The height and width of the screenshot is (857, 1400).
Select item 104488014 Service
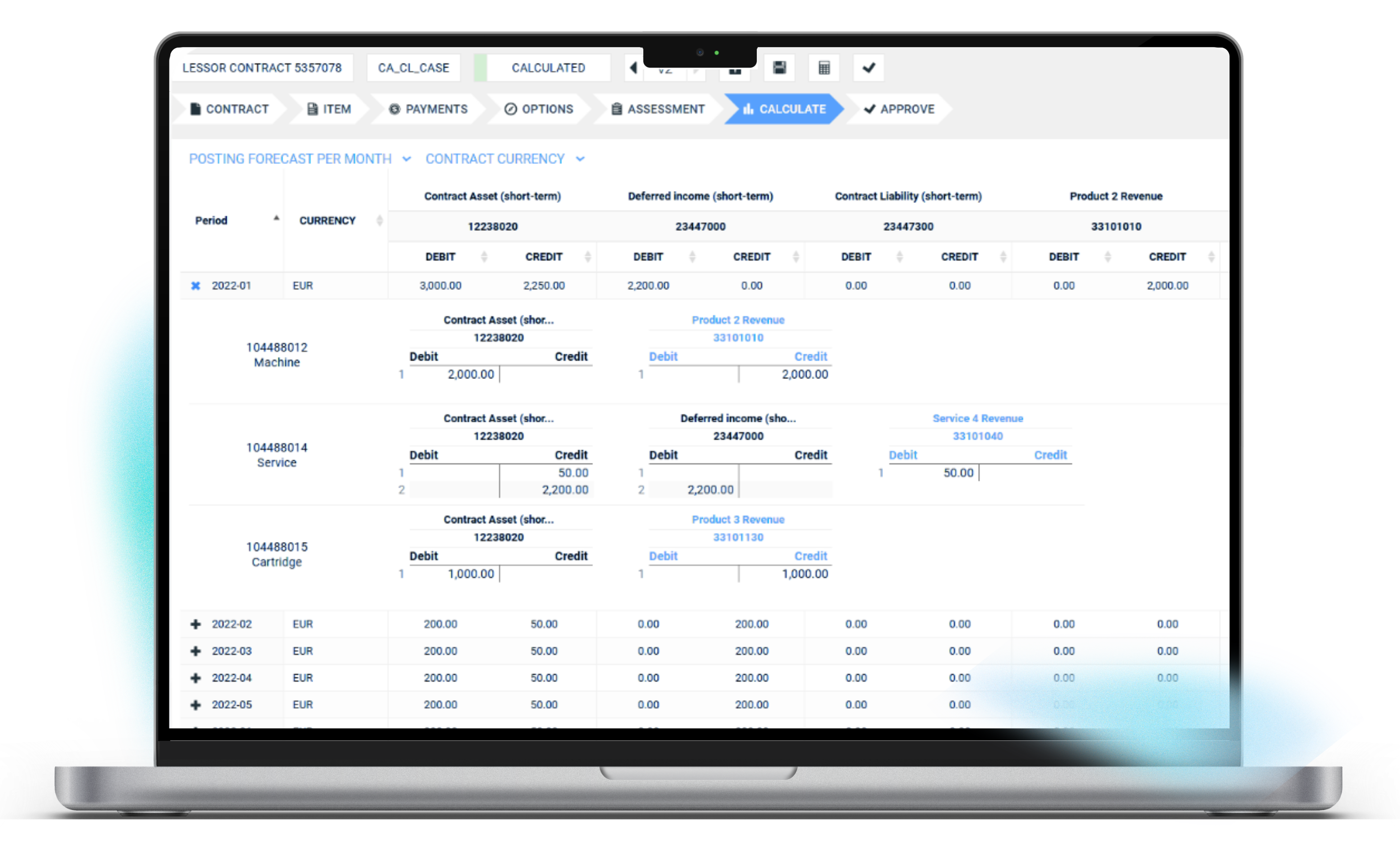277,455
